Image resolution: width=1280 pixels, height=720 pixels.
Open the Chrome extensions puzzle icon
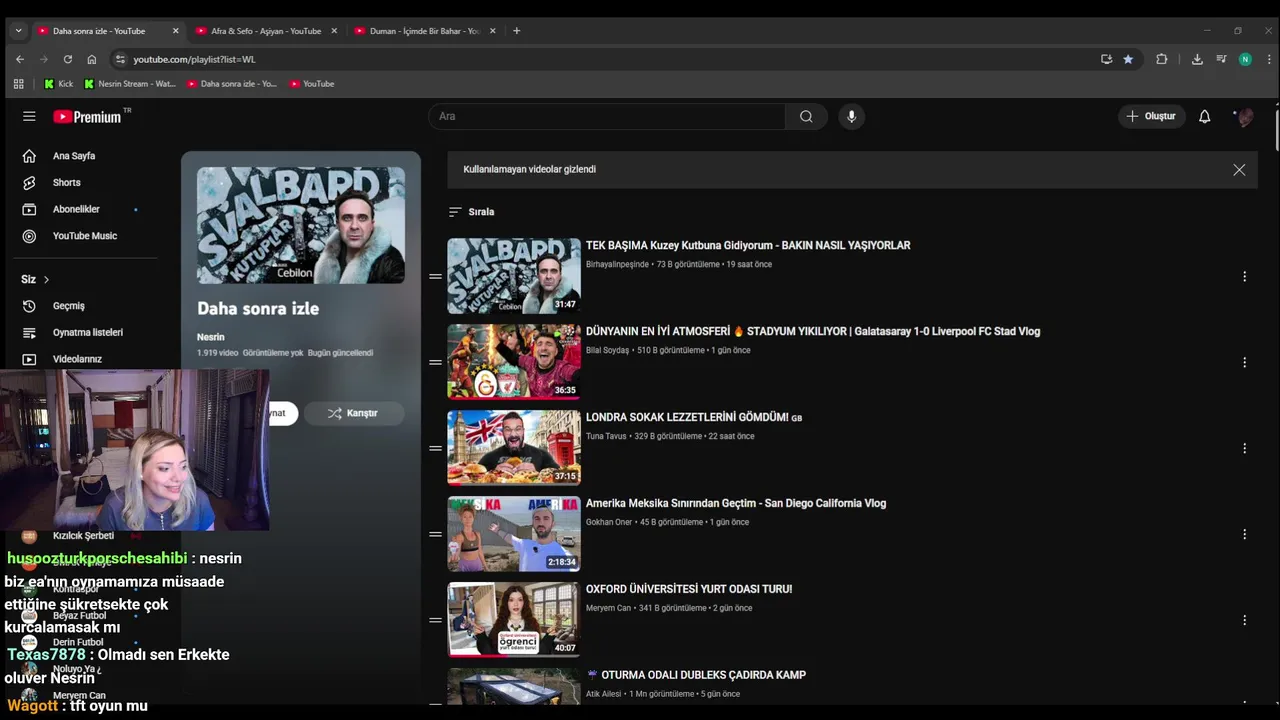point(1161,59)
